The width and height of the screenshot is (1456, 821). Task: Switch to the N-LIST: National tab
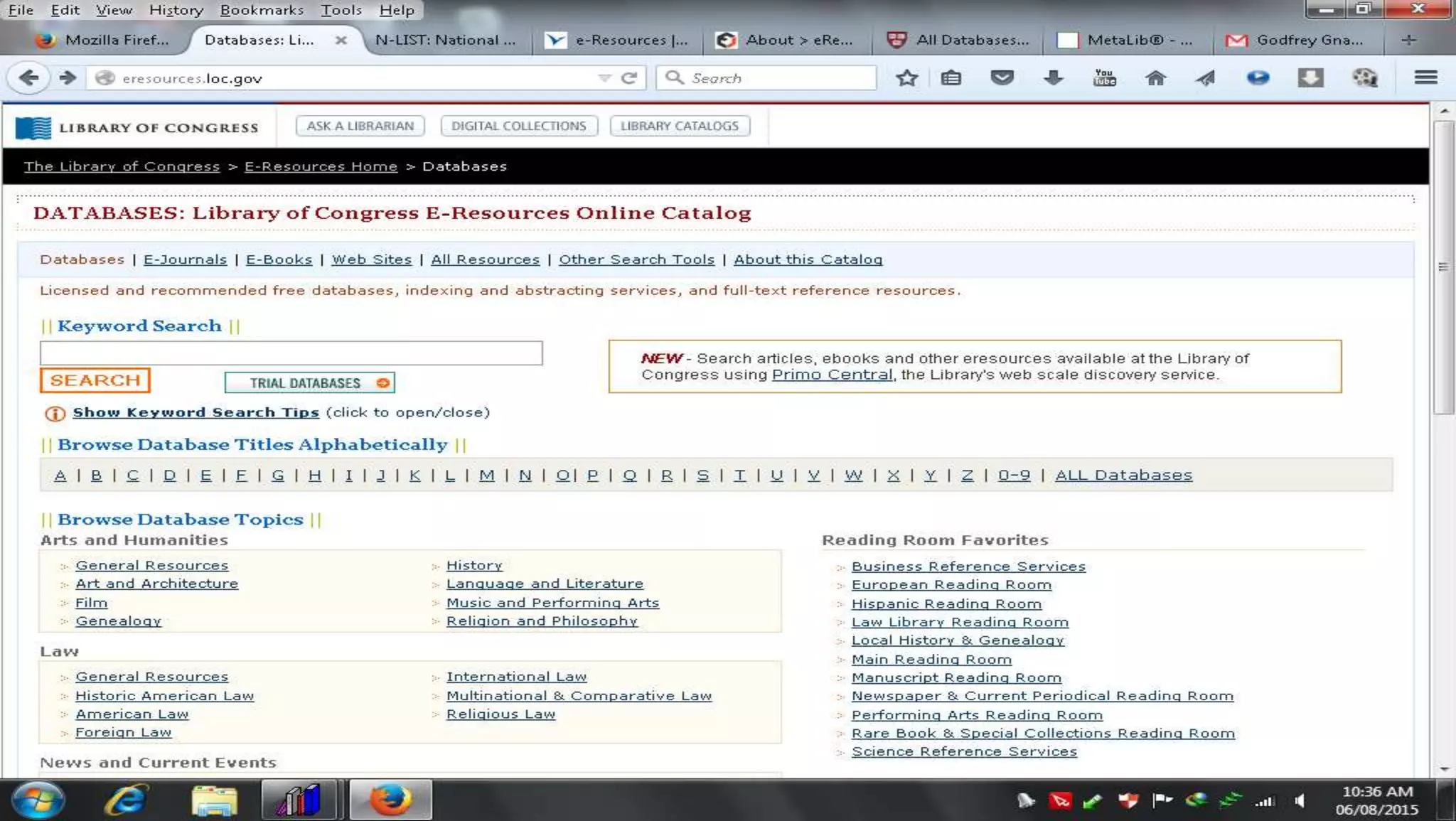445,41
